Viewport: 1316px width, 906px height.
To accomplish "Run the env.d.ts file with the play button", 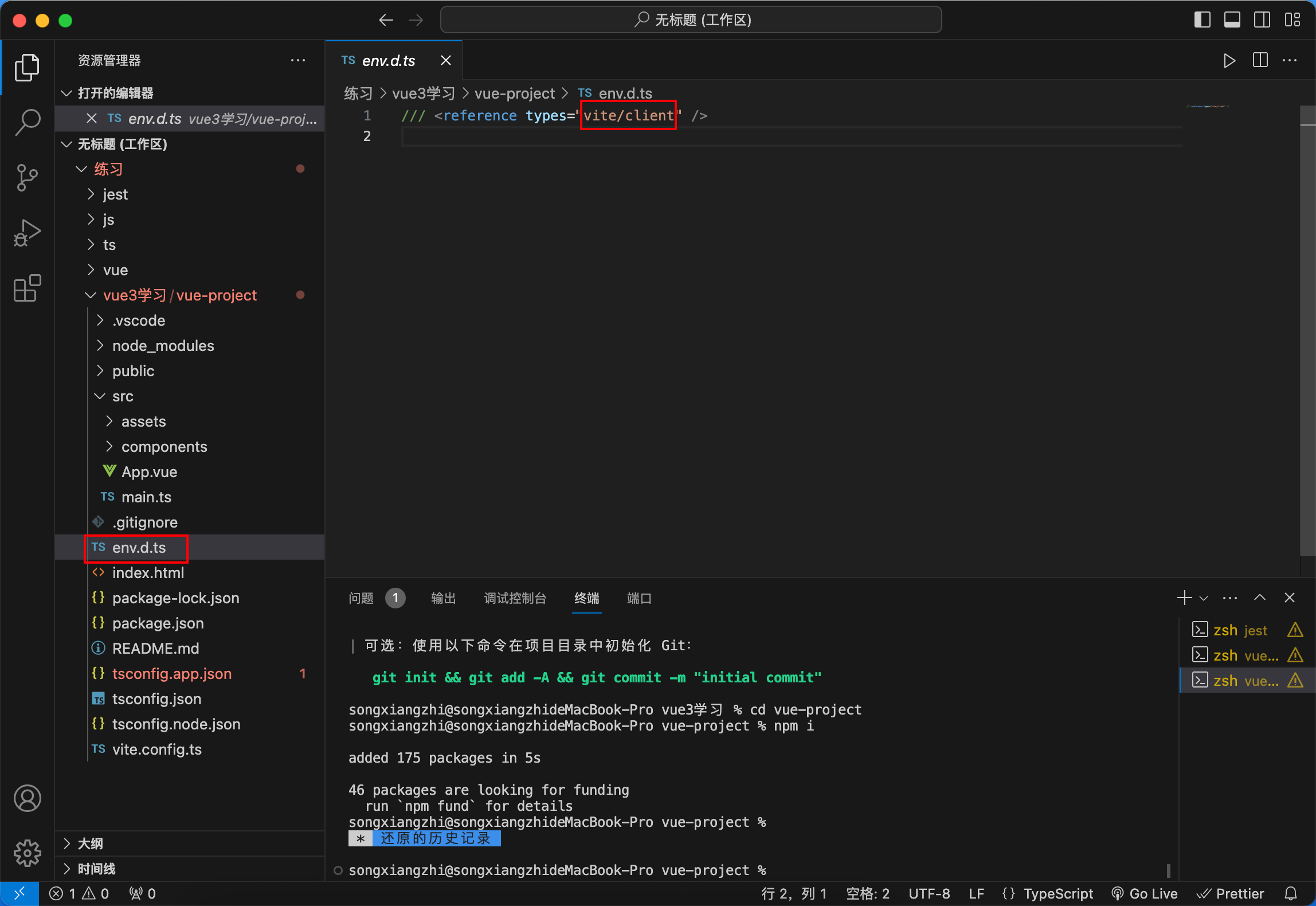I will coord(1228,60).
